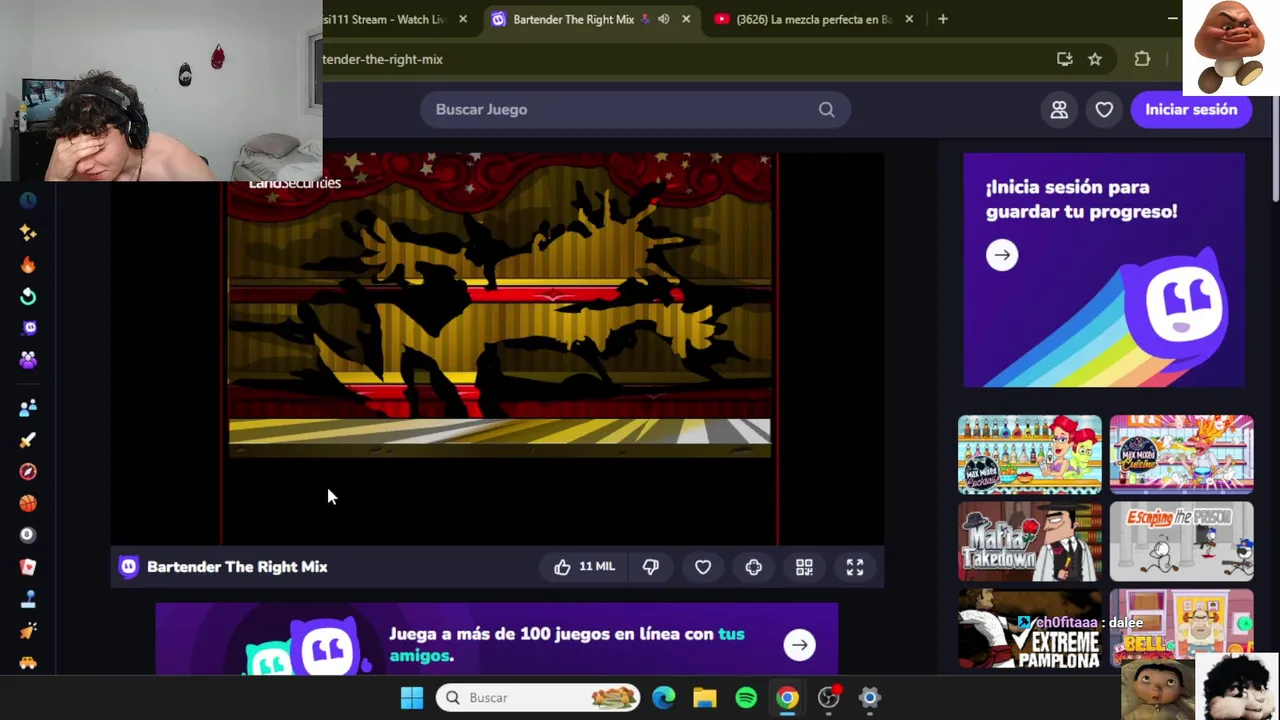Click the install app icon in address bar
The height and width of the screenshot is (720, 1280).
[1065, 59]
